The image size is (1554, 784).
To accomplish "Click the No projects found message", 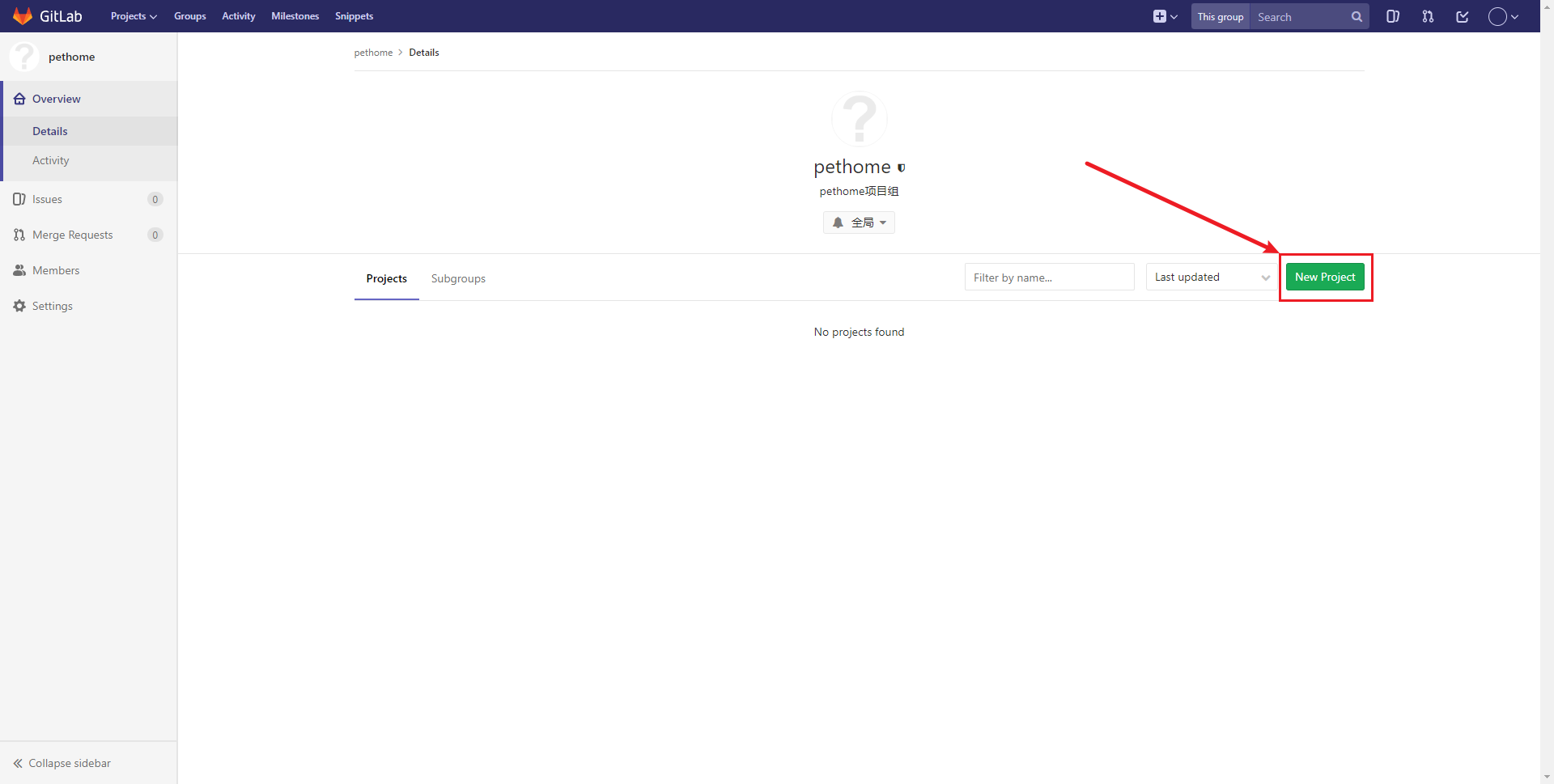I will [859, 332].
